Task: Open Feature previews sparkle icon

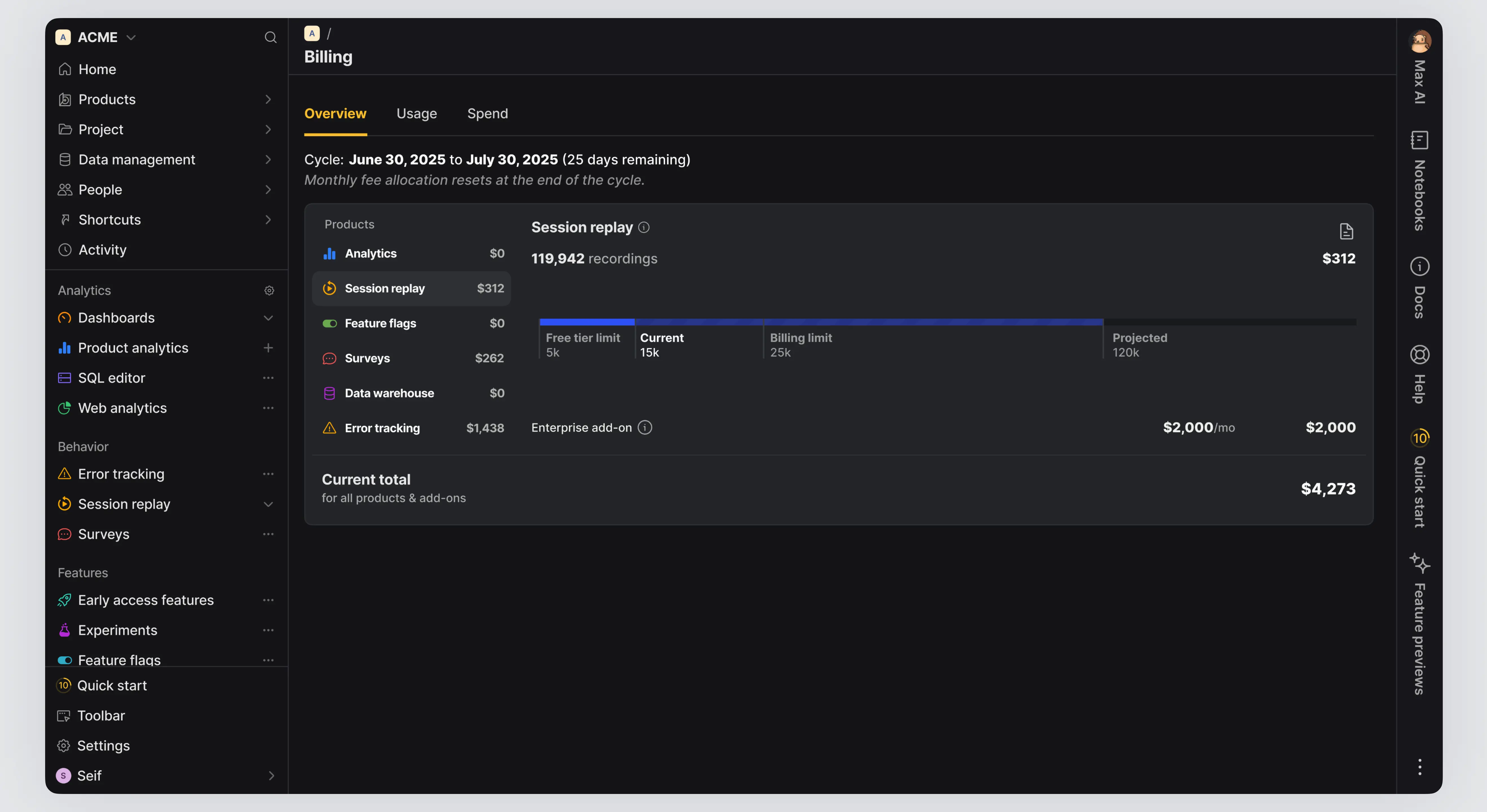Action: point(1419,563)
